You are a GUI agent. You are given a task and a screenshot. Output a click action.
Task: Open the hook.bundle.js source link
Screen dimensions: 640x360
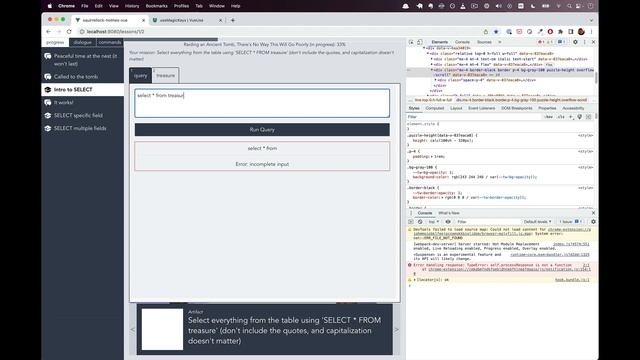[572, 280]
